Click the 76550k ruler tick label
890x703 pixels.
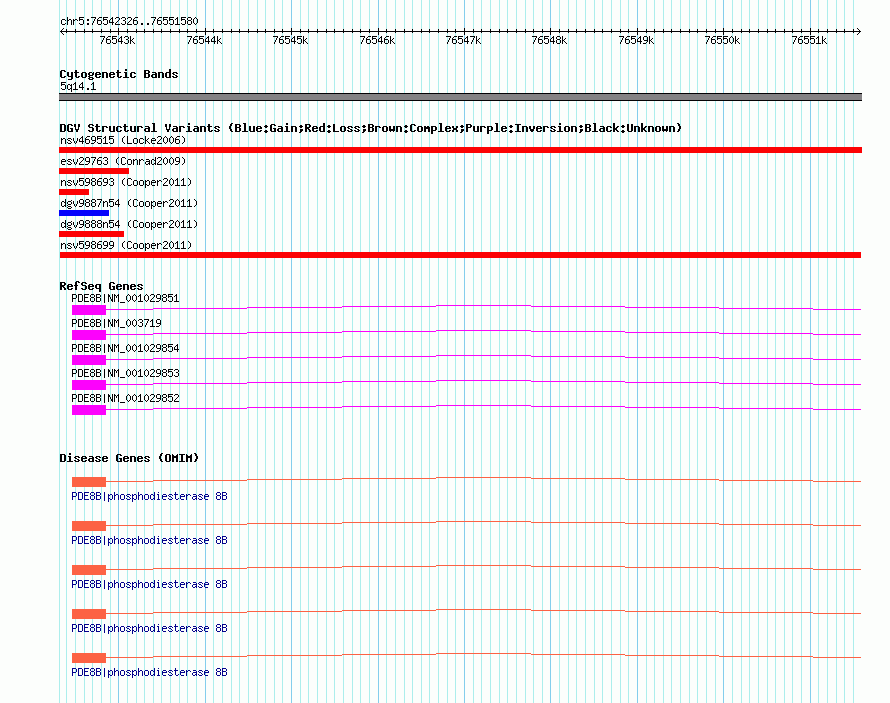point(722,40)
